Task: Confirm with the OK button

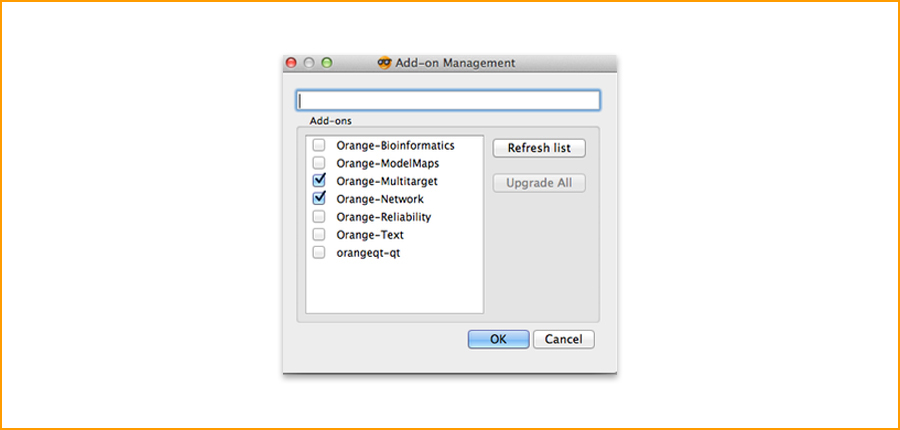Action: [498, 339]
